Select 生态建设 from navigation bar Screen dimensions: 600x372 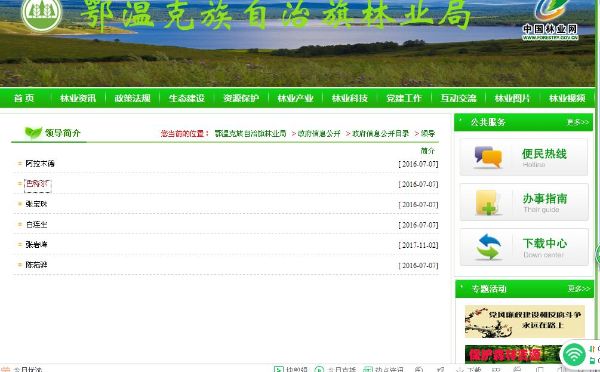pos(187,98)
